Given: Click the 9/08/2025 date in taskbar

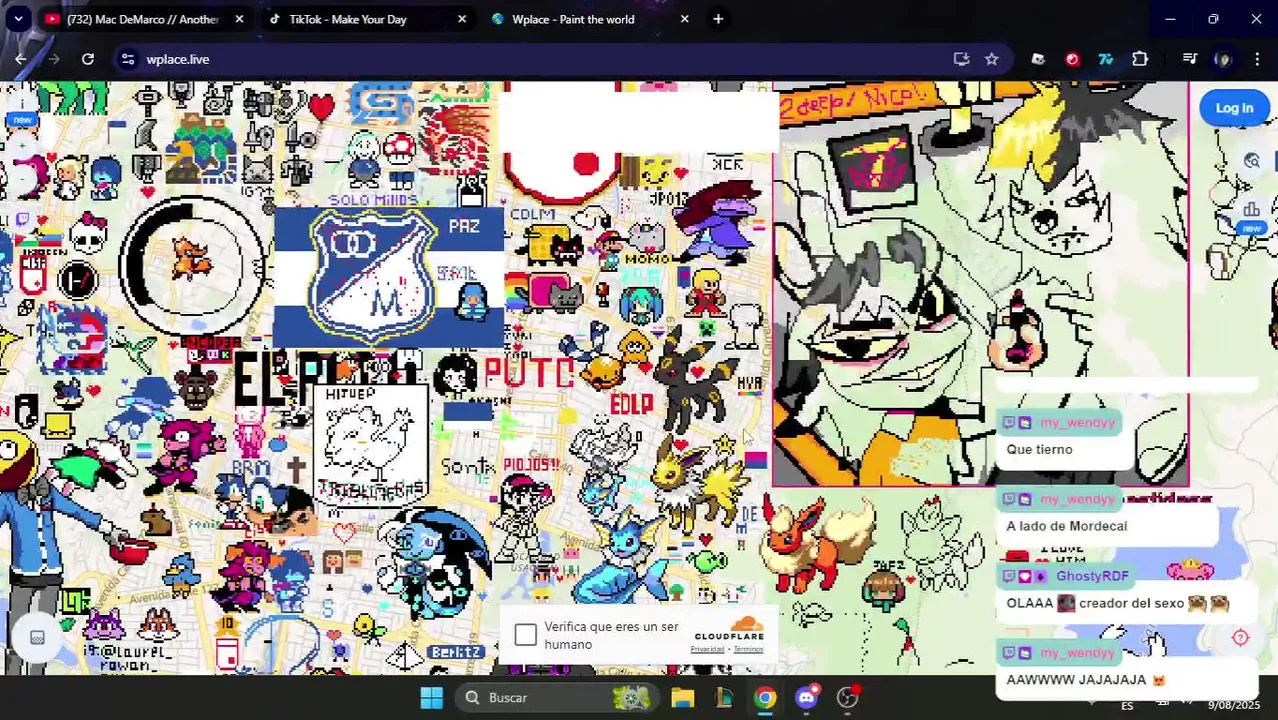Looking at the screenshot, I should coord(1234,705).
